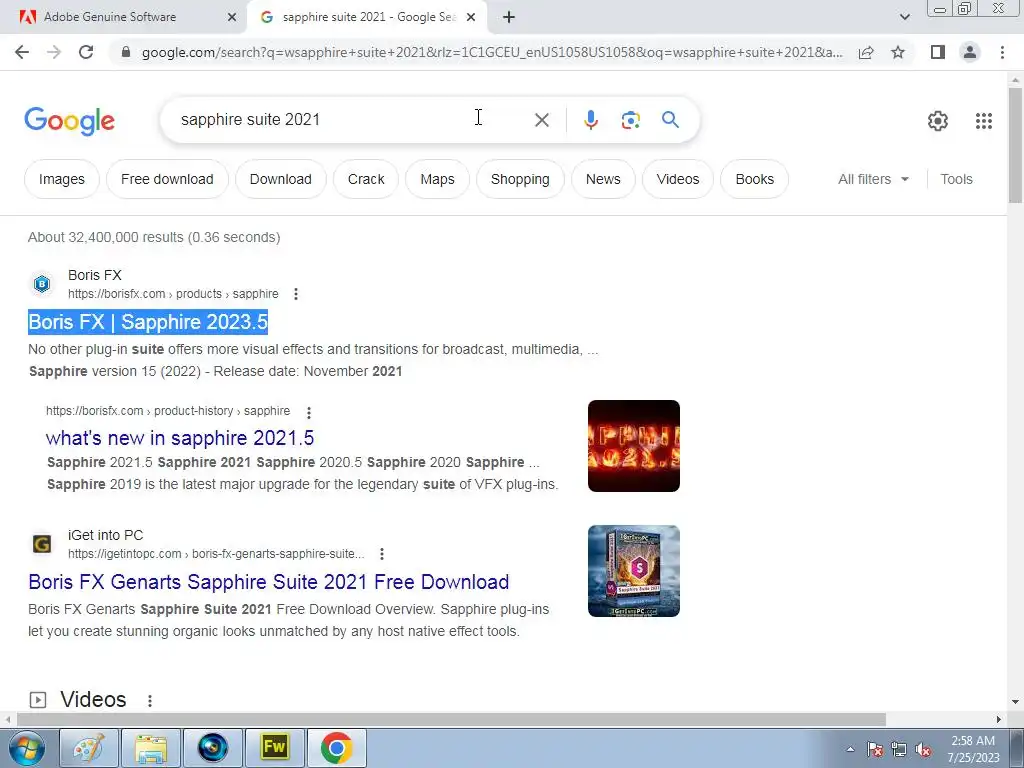Open the browser side panel
Screen dimensions: 1024x768
click(938, 52)
